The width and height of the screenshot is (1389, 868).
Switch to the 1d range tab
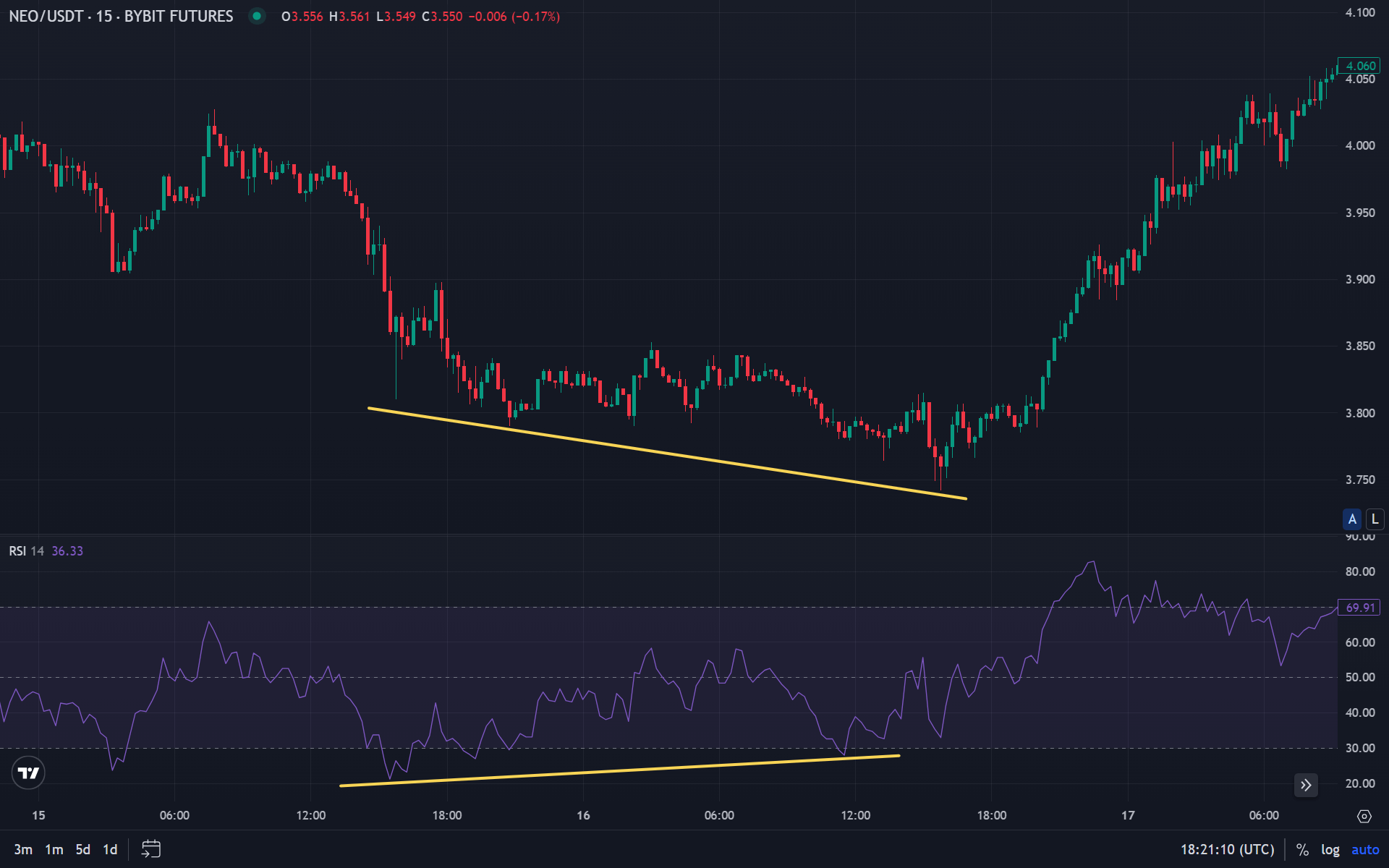tap(109, 849)
